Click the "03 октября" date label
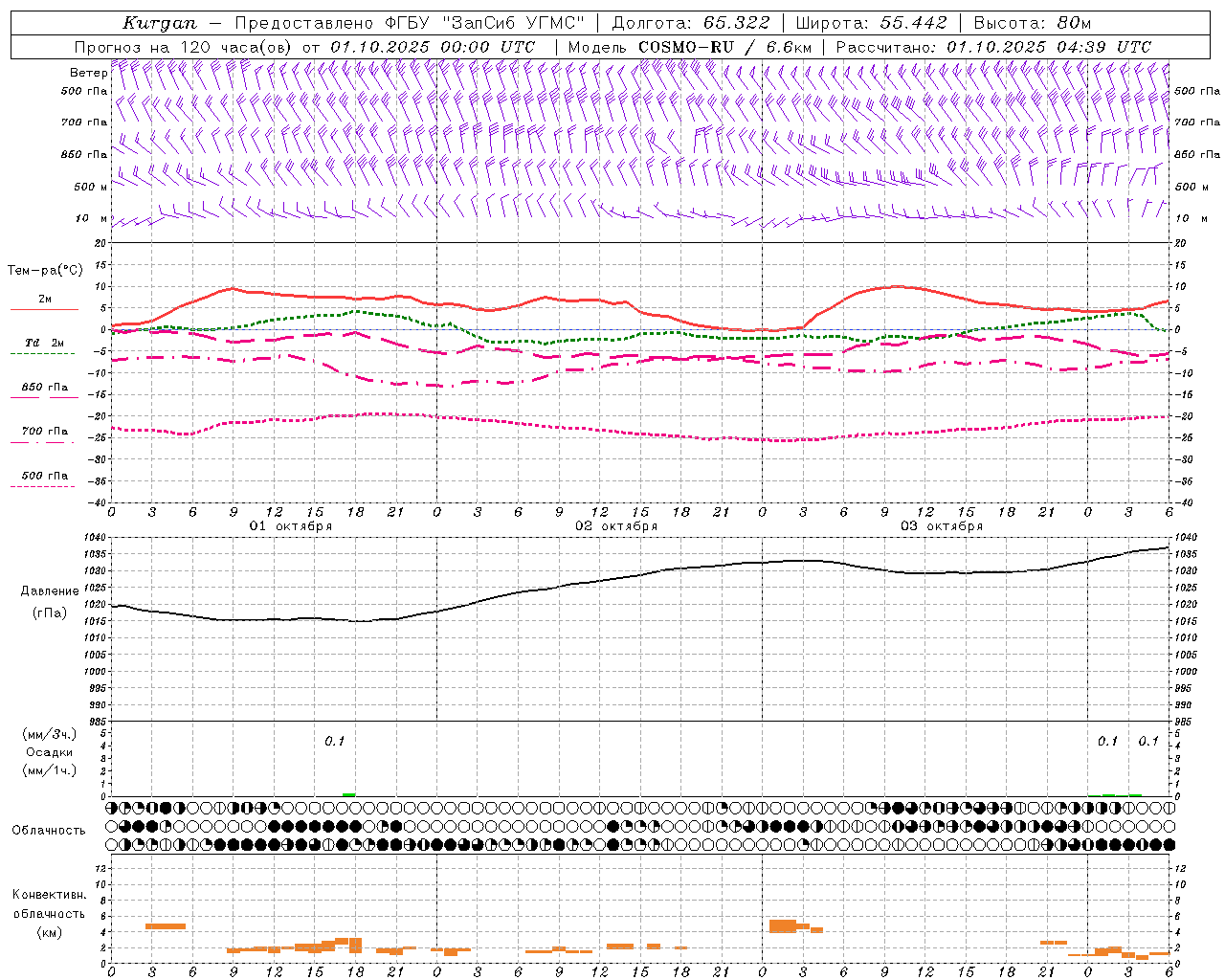This screenshot has width=1225, height=980. (942, 526)
